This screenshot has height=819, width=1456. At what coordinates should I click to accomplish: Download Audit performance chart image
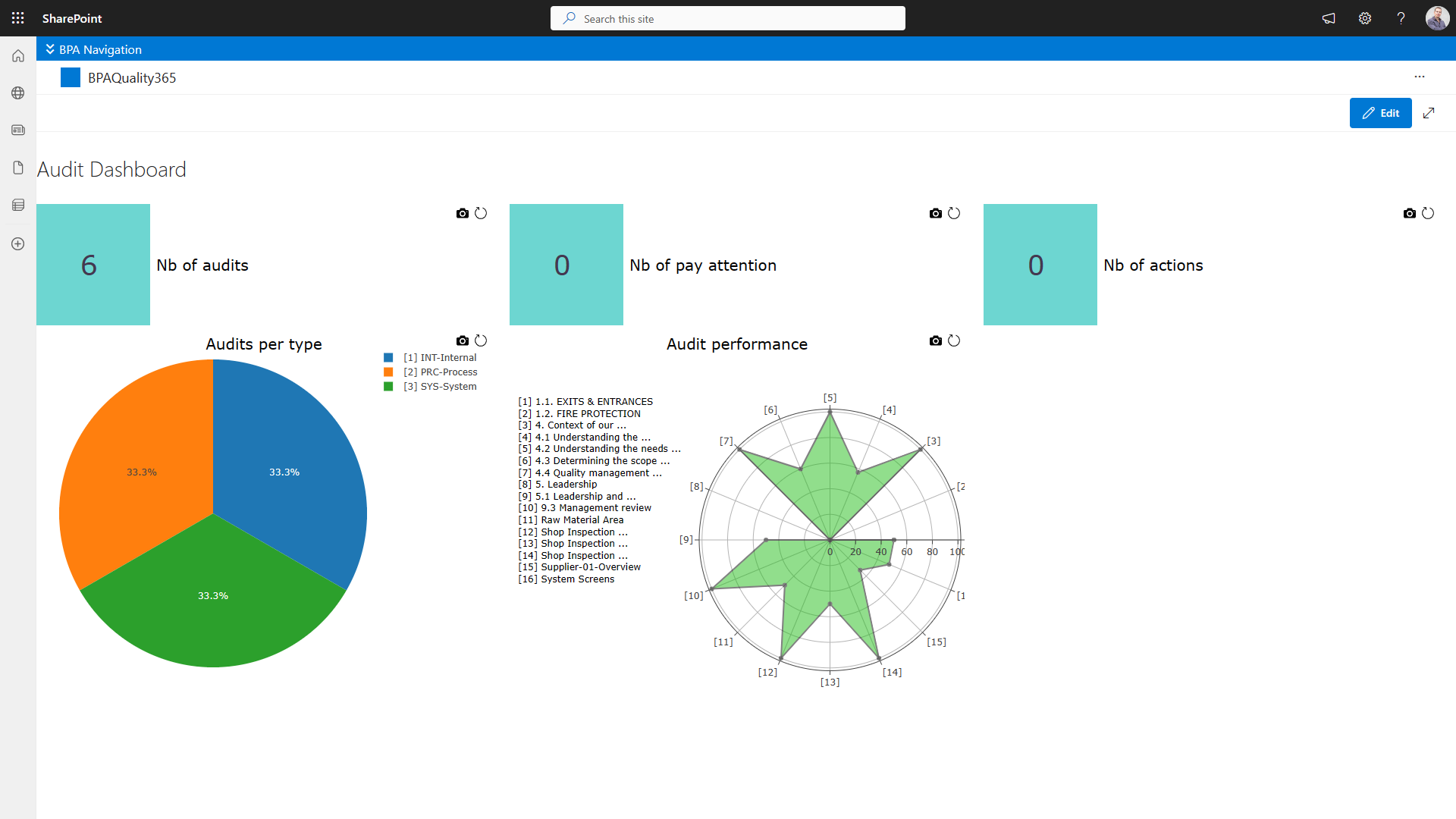click(x=936, y=340)
